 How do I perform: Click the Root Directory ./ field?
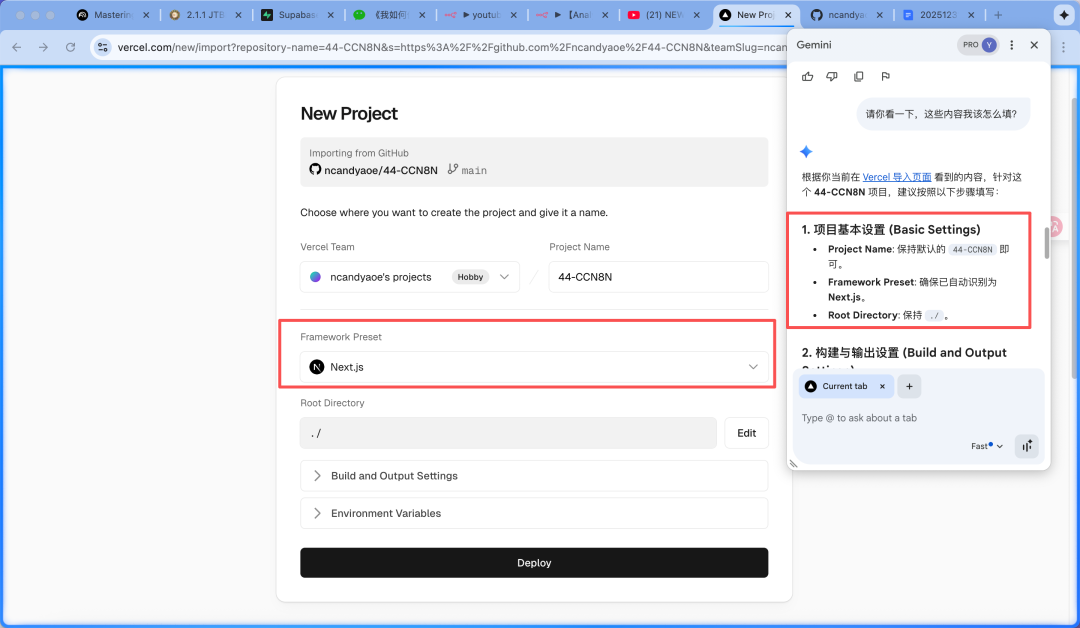click(508, 433)
